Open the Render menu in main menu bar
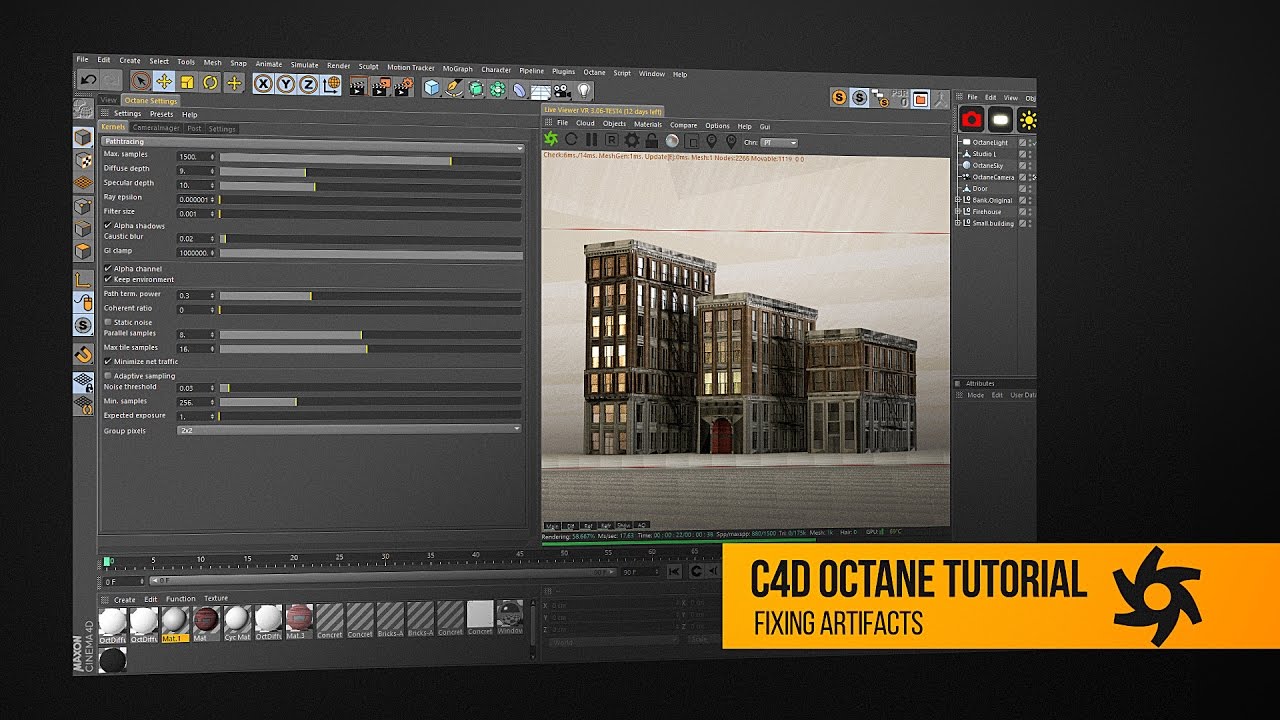The width and height of the screenshot is (1280, 720). pos(338,65)
